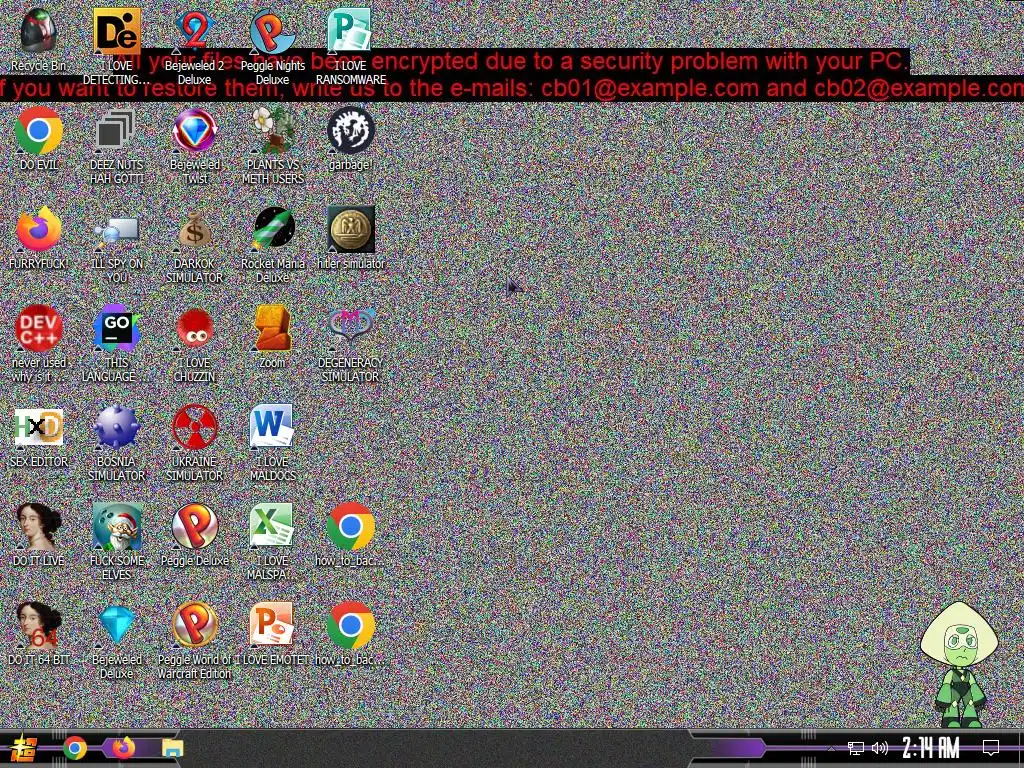The width and height of the screenshot is (1024, 768).
Task: Select the gold coin desktop icon
Action: click(351, 229)
